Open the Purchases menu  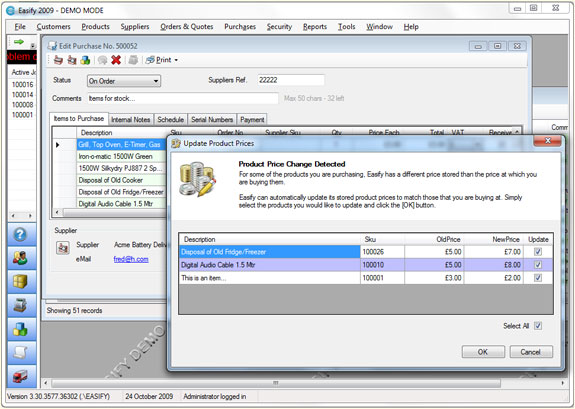[x=240, y=26]
